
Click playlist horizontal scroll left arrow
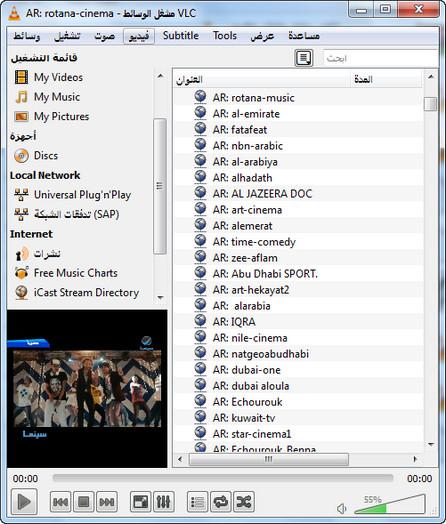(180, 459)
